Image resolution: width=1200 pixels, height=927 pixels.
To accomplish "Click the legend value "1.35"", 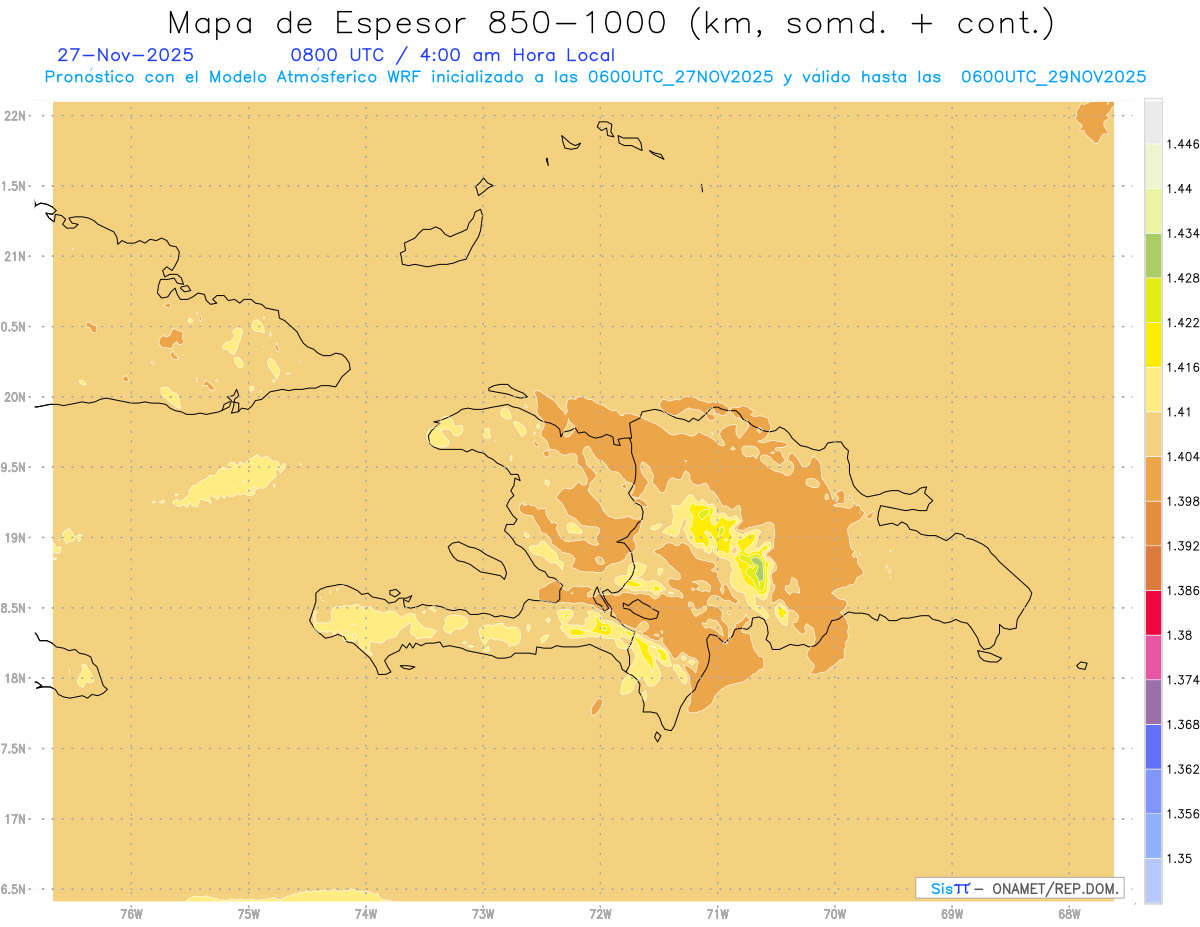I will 1179,859.
